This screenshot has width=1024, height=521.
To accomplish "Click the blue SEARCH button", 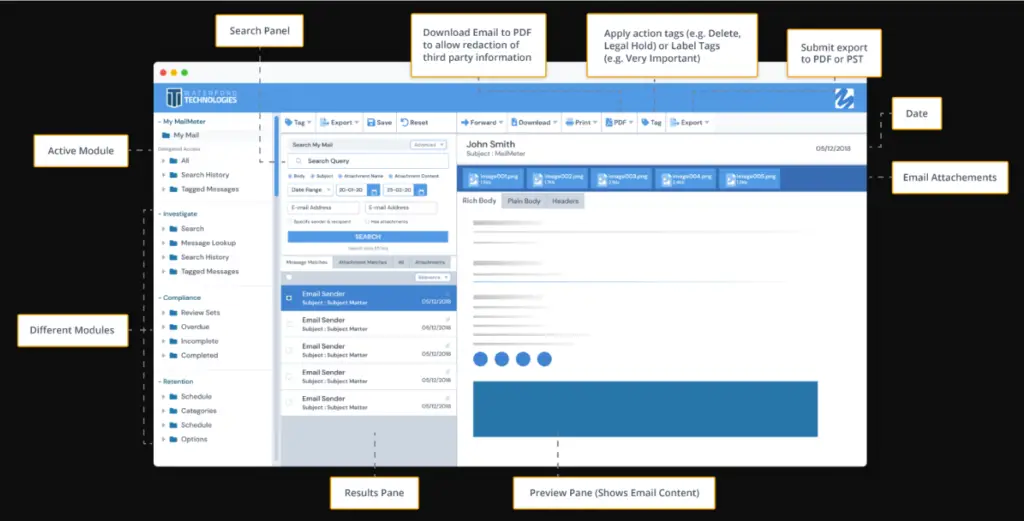I will (368, 237).
